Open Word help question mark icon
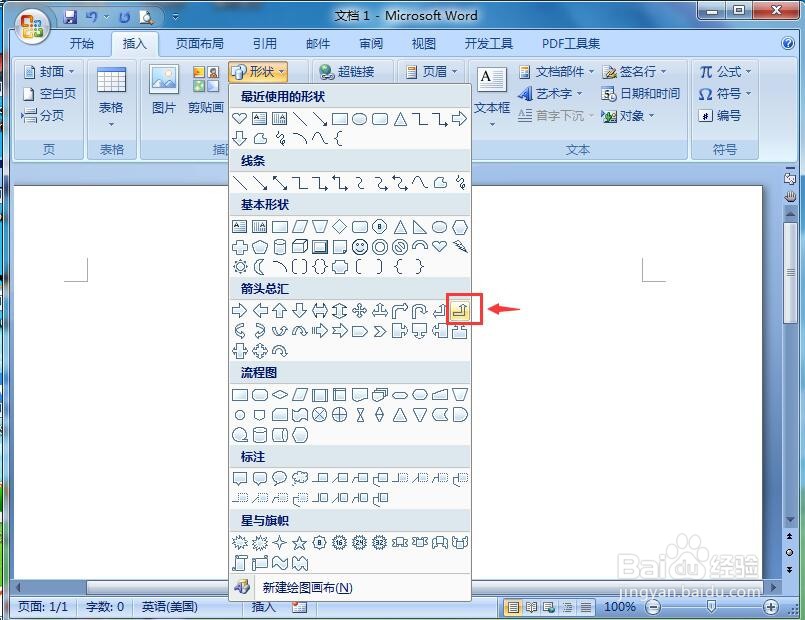Image resolution: width=805 pixels, height=620 pixels. pyautogui.click(x=788, y=43)
